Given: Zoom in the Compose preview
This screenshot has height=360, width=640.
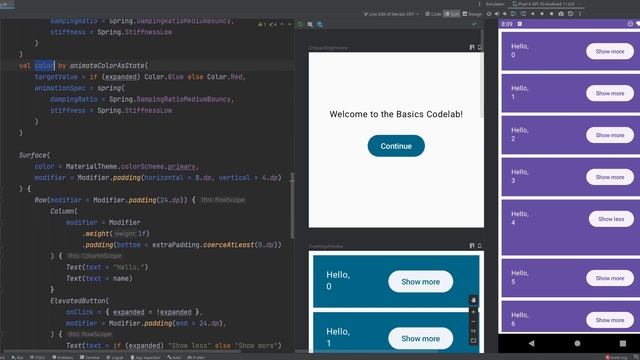Looking at the screenshot, I should pyautogui.click(x=473, y=312).
